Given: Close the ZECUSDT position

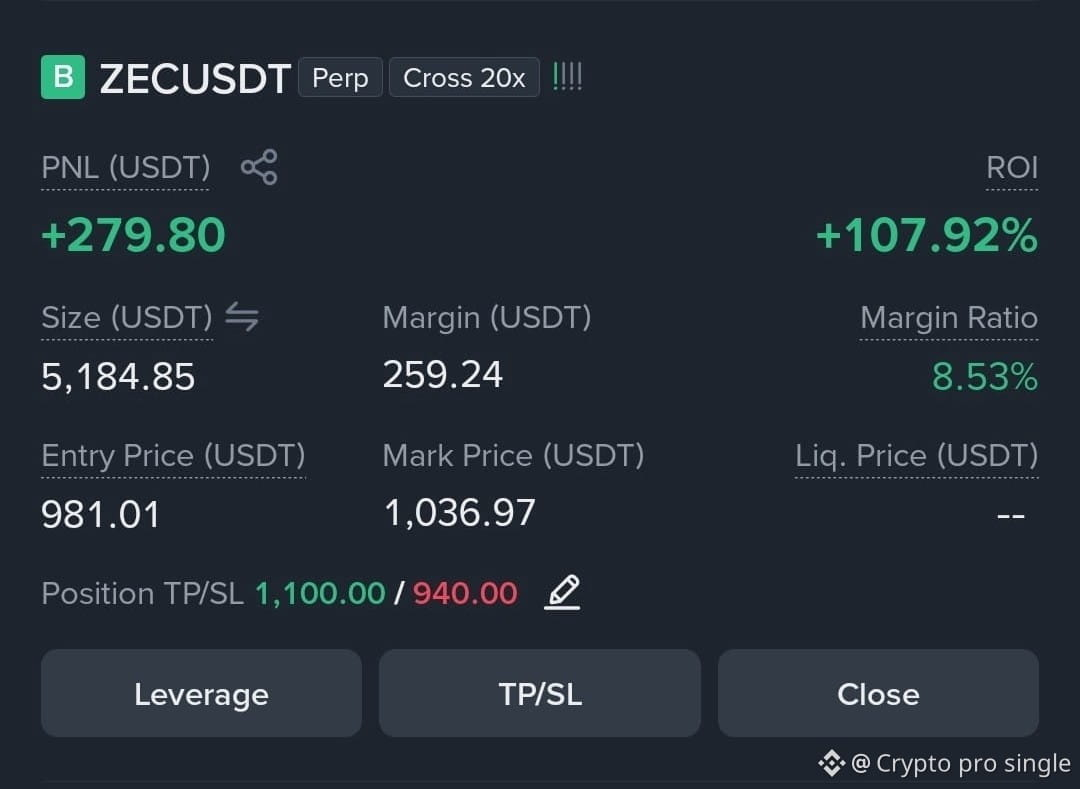Looking at the screenshot, I should click(878, 693).
